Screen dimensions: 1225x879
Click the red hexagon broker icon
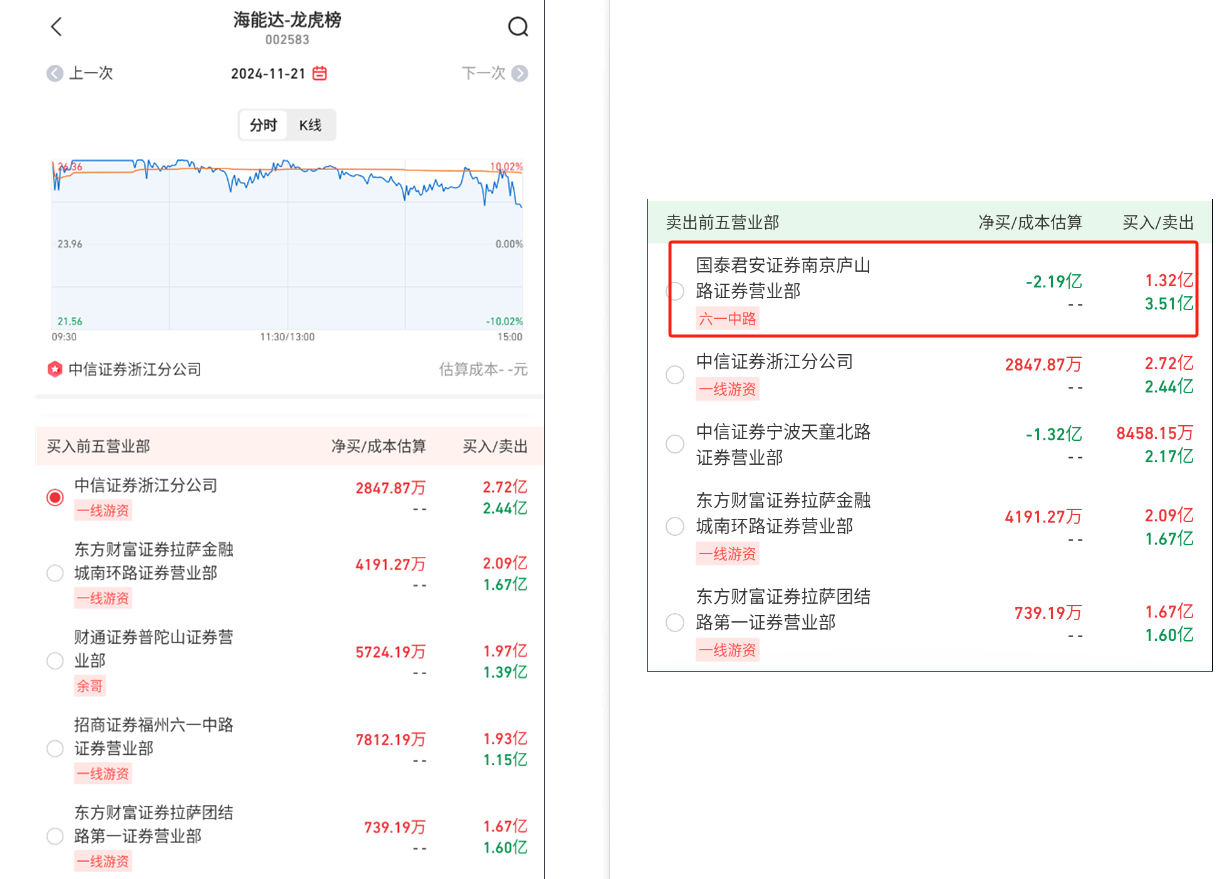tap(55, 369)
